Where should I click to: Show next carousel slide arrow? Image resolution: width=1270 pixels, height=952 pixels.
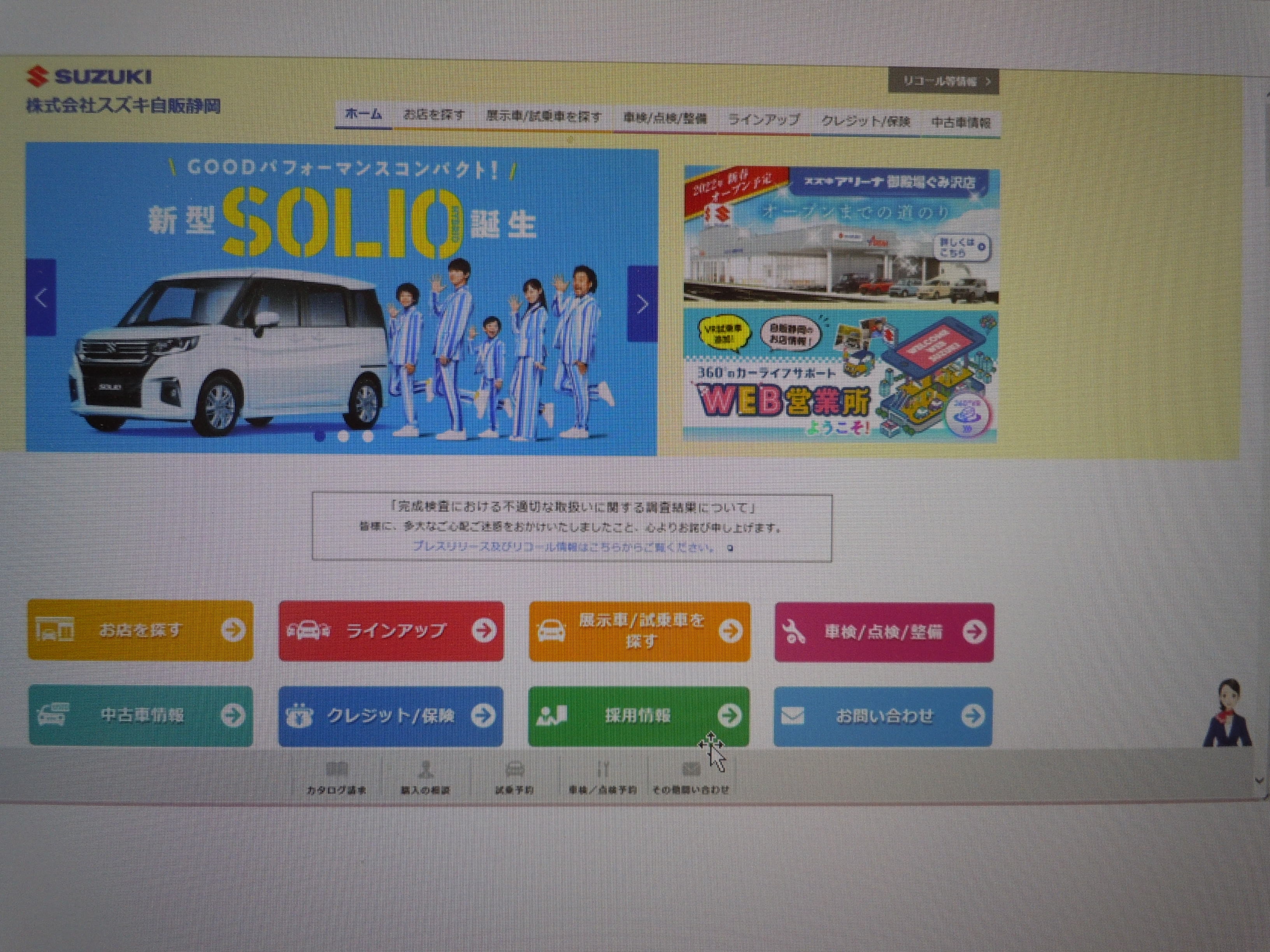(x=642, y=304)
